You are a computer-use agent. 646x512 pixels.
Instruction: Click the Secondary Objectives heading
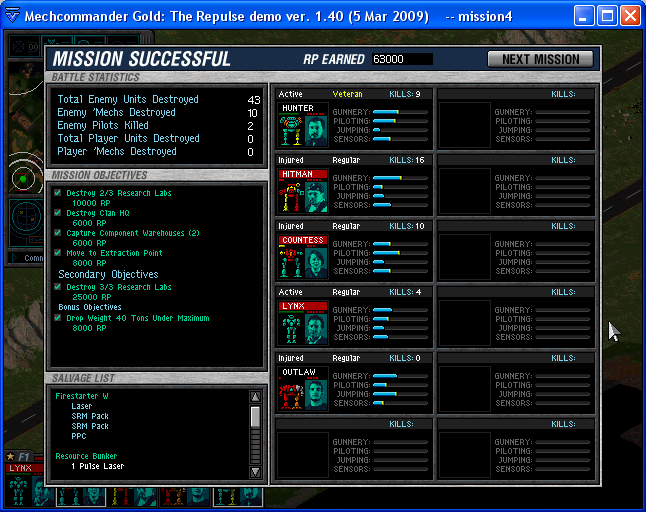pyautogui.click(x=108, y=274)
